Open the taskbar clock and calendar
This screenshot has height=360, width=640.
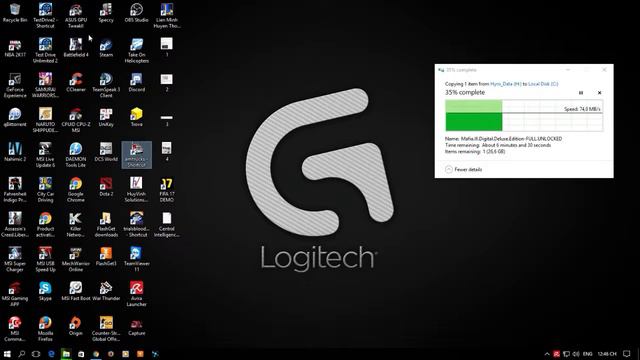[607, 354]
